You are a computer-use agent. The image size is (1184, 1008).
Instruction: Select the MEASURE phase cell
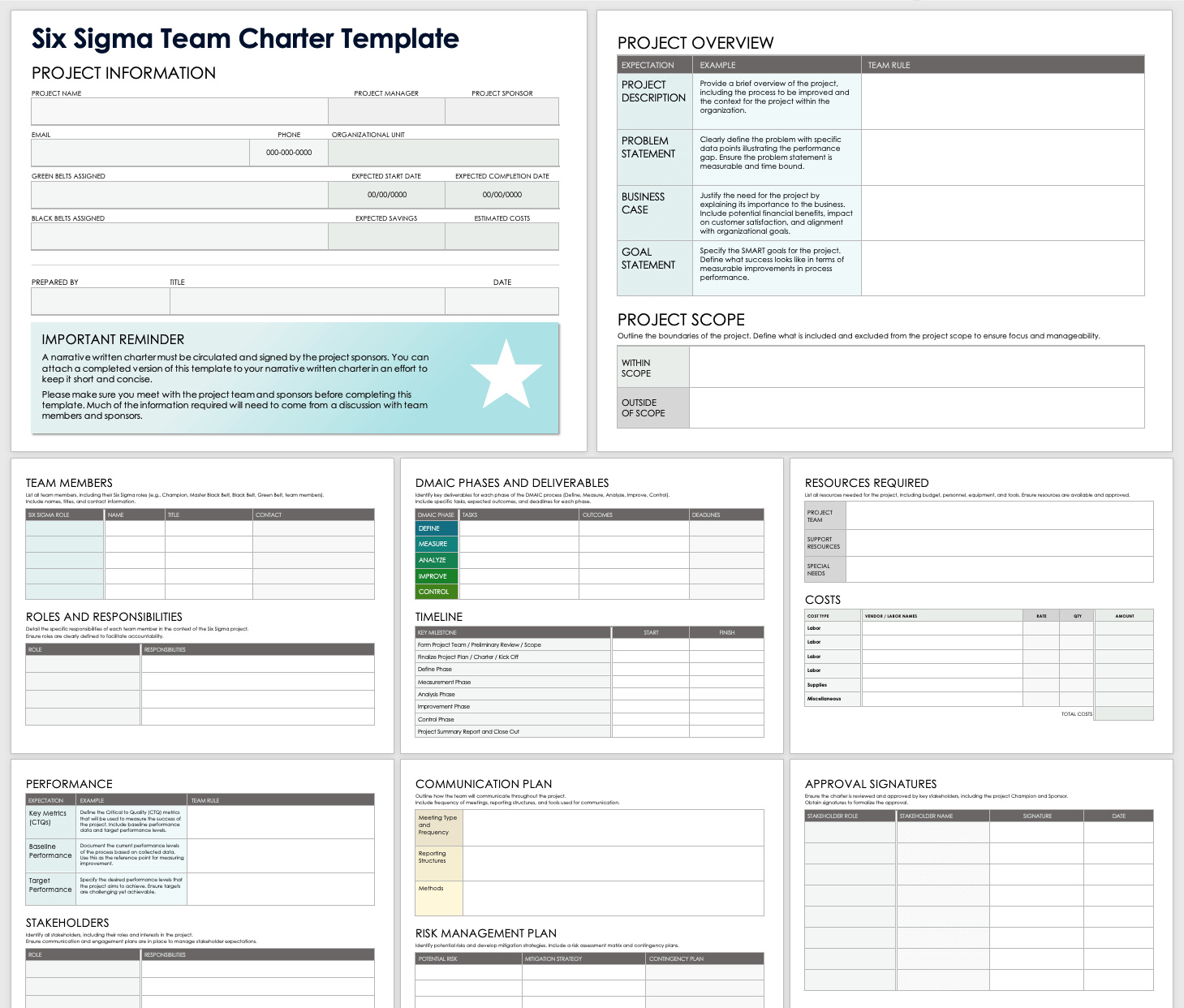[x=437, y=544]
